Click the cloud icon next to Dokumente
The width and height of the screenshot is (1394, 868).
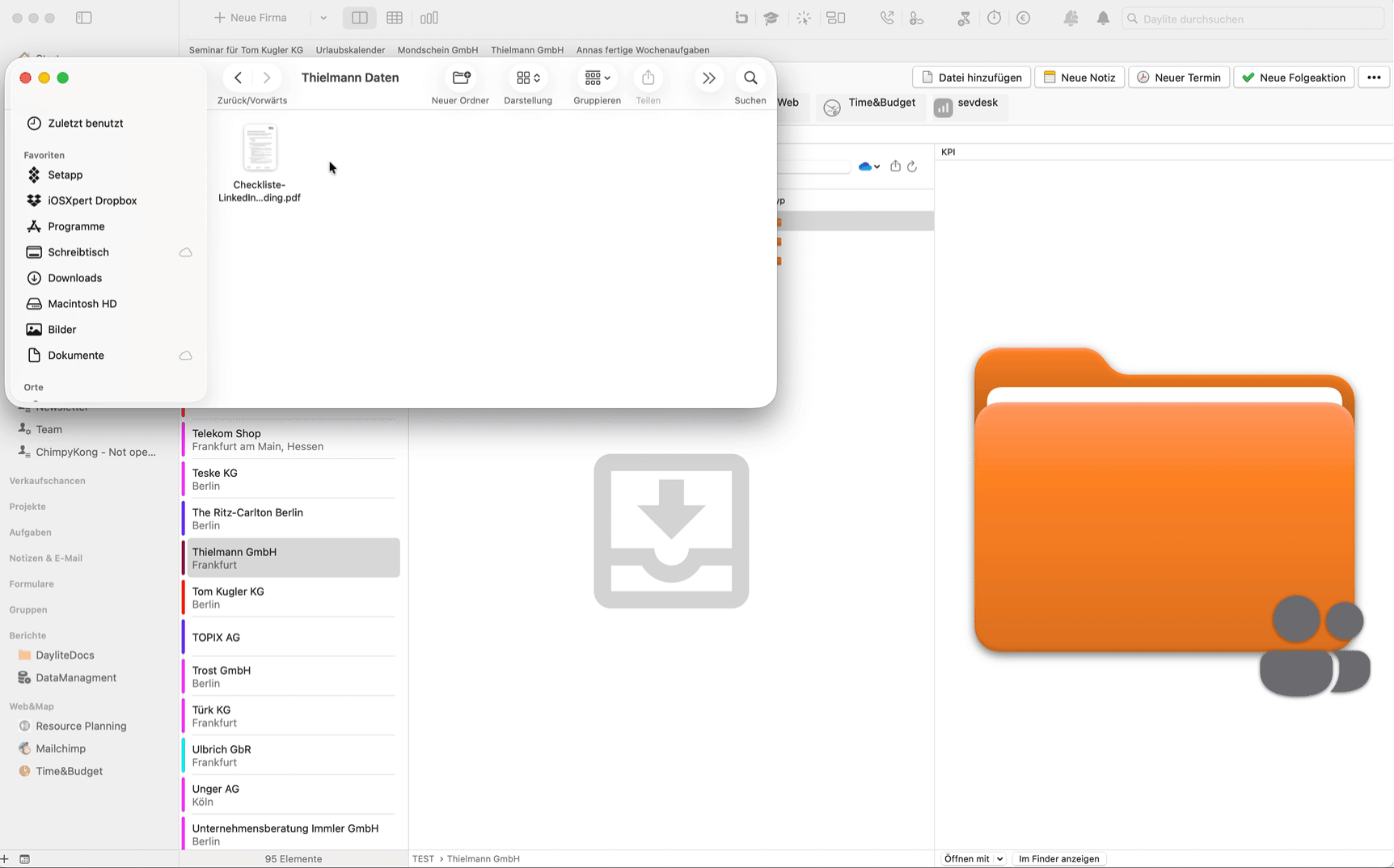[x=185, y=356]
